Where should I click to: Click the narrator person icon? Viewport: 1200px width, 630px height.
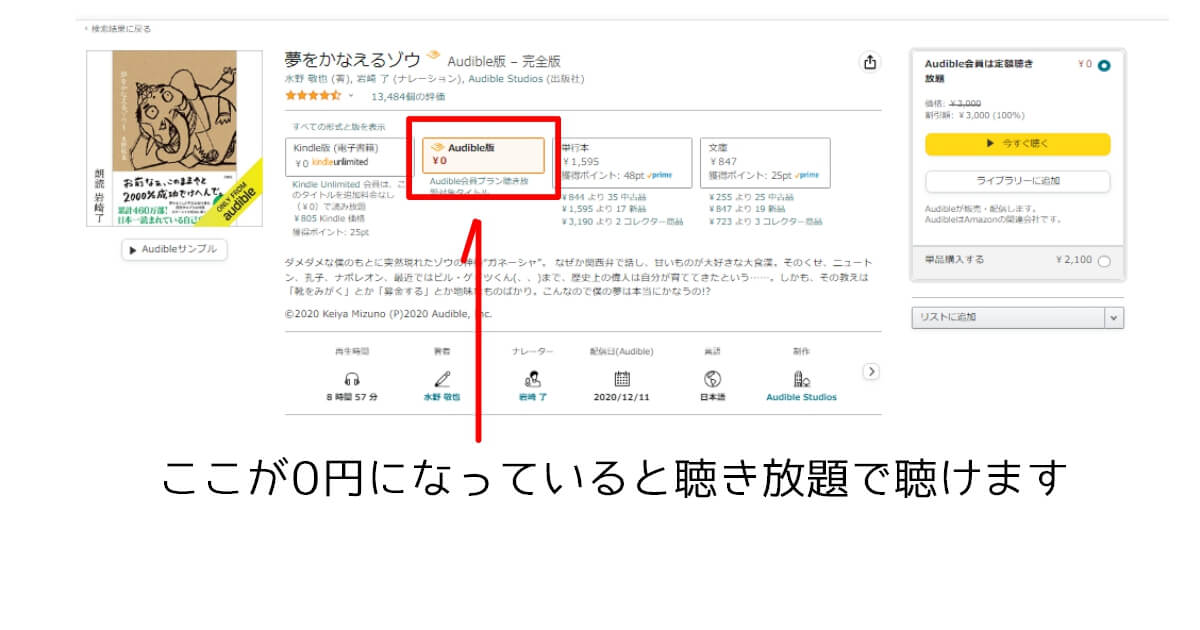[532, 379]
